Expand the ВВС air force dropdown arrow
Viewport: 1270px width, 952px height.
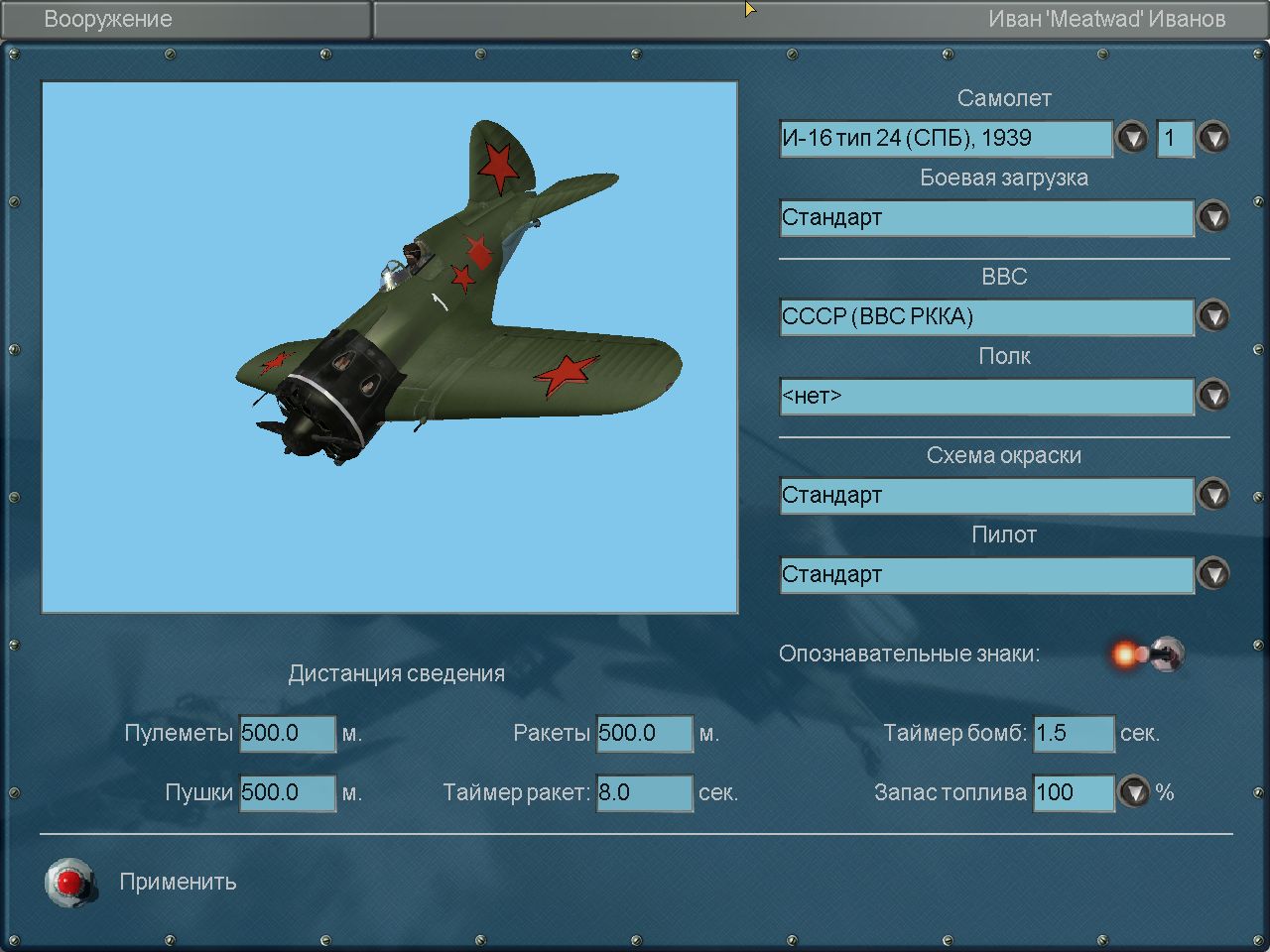click(1213, 316)
